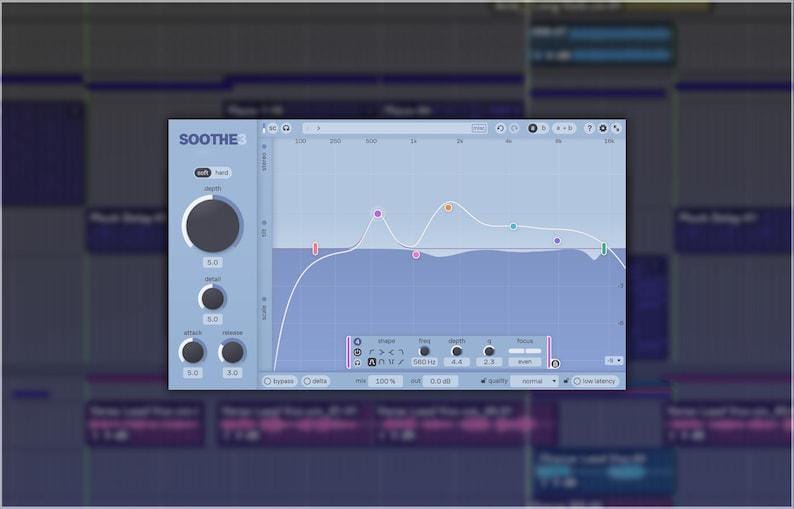Viewport: 794px width, 509px height.
Task: Choose the tilt line shape icon
Action: tap(401, 362)
